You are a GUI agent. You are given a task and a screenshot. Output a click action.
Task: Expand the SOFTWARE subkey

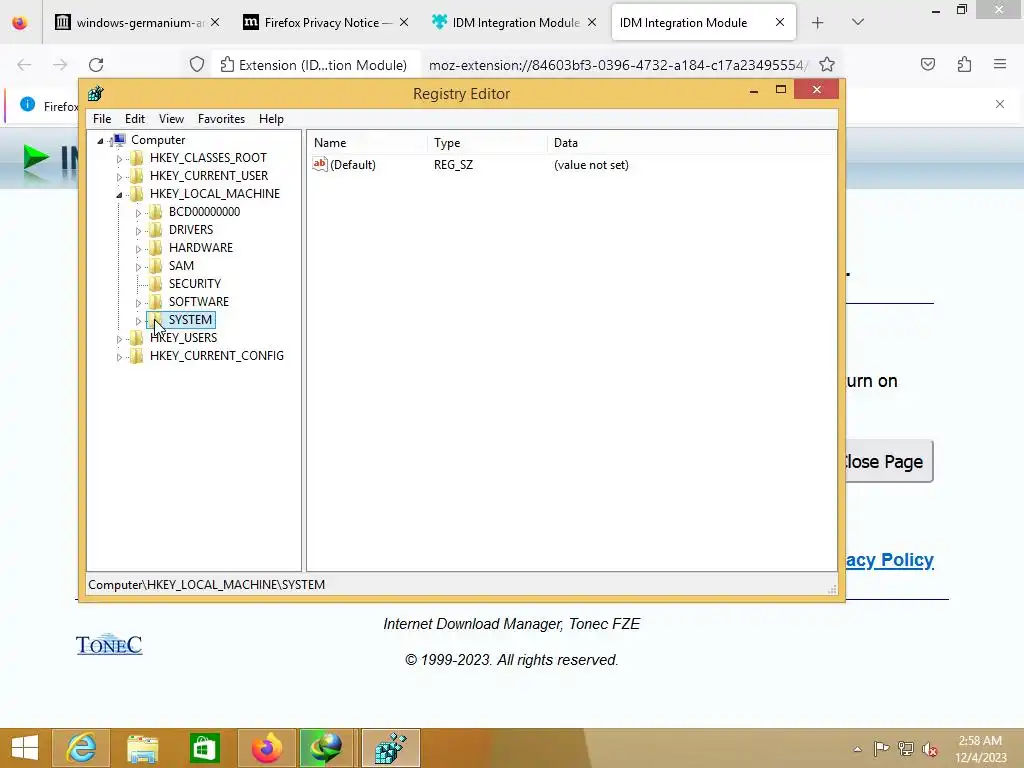[138, 303]
